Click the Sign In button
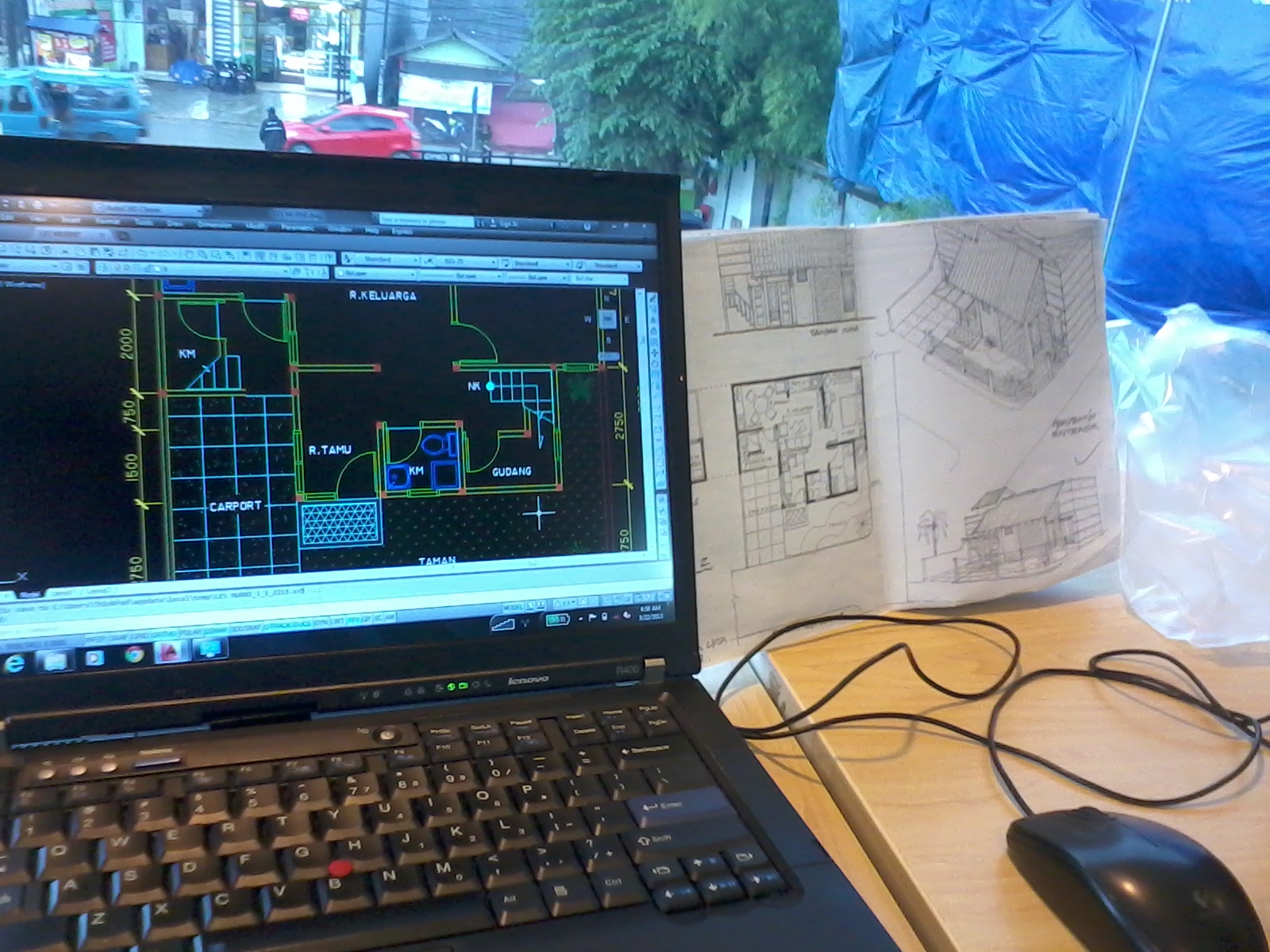Image resolution: width=1270 pixels, height=952 pixels. 505,224
